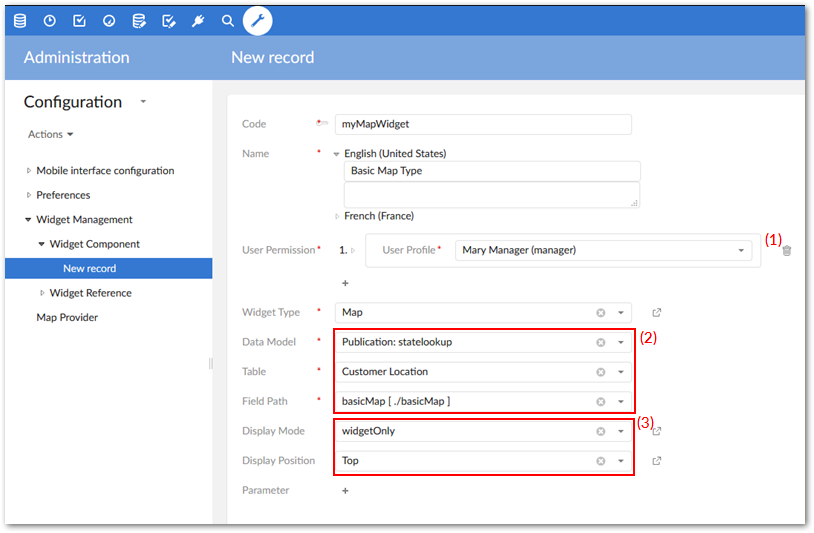Image resolution: width=814 pixels, height=533 pixels.
Task: Select Map Provider in the navigation tree
Action: 67,318
